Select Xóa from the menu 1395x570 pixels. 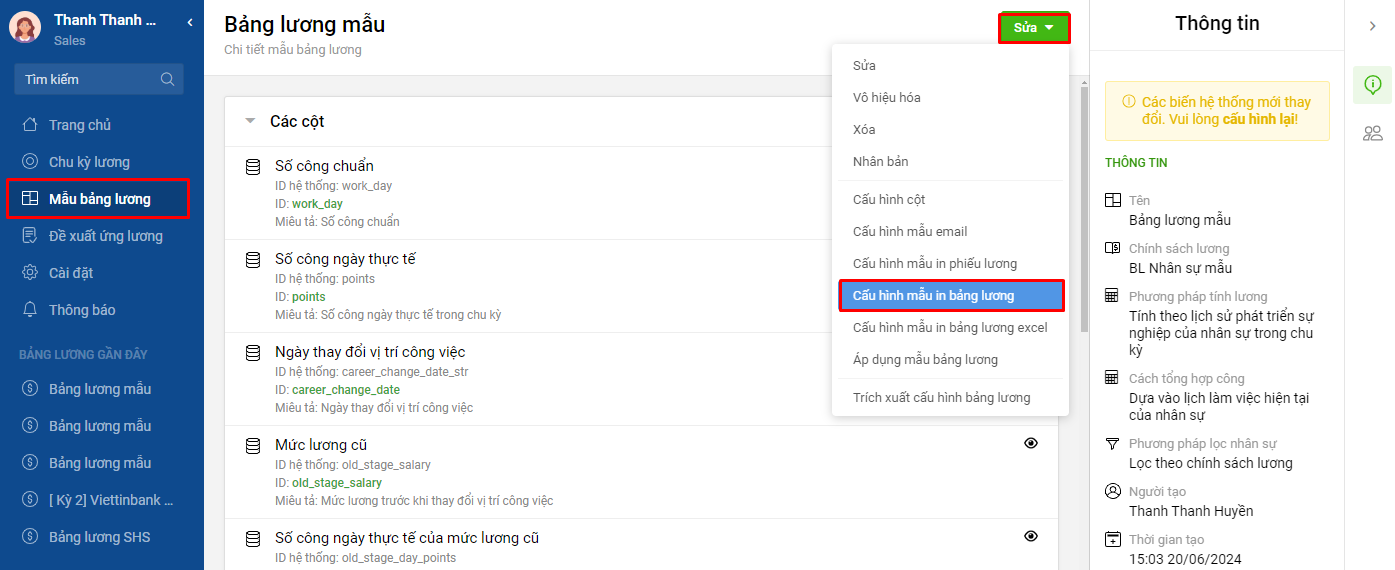click(x=950, y=130)
